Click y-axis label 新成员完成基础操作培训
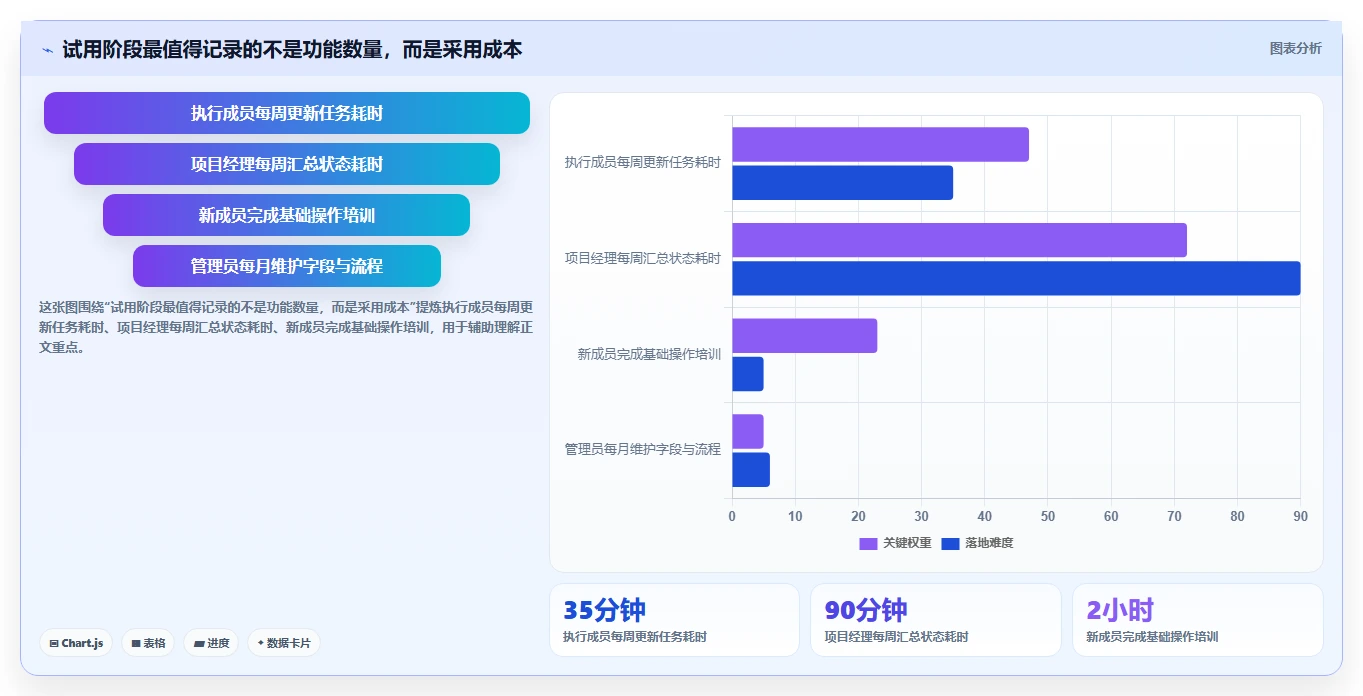 click(649, 354)
